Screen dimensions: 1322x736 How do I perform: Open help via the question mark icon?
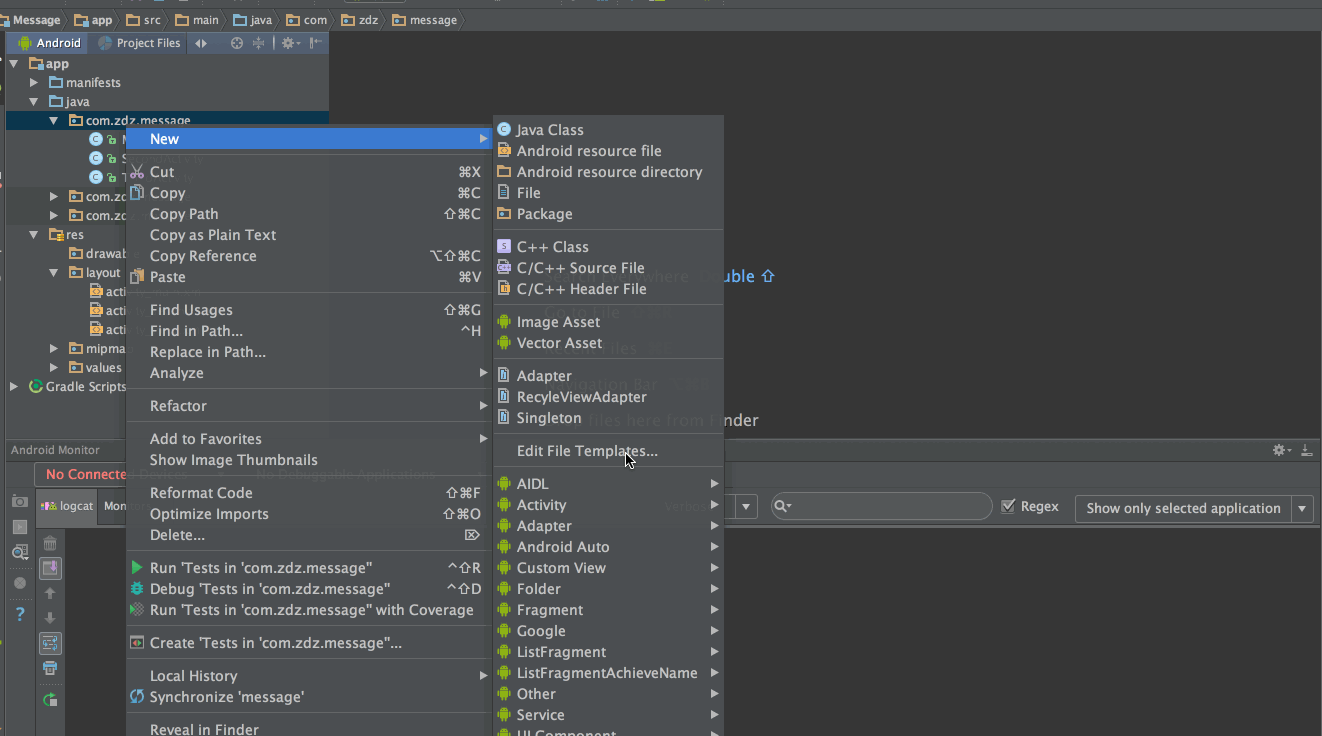tap(19, 614)
